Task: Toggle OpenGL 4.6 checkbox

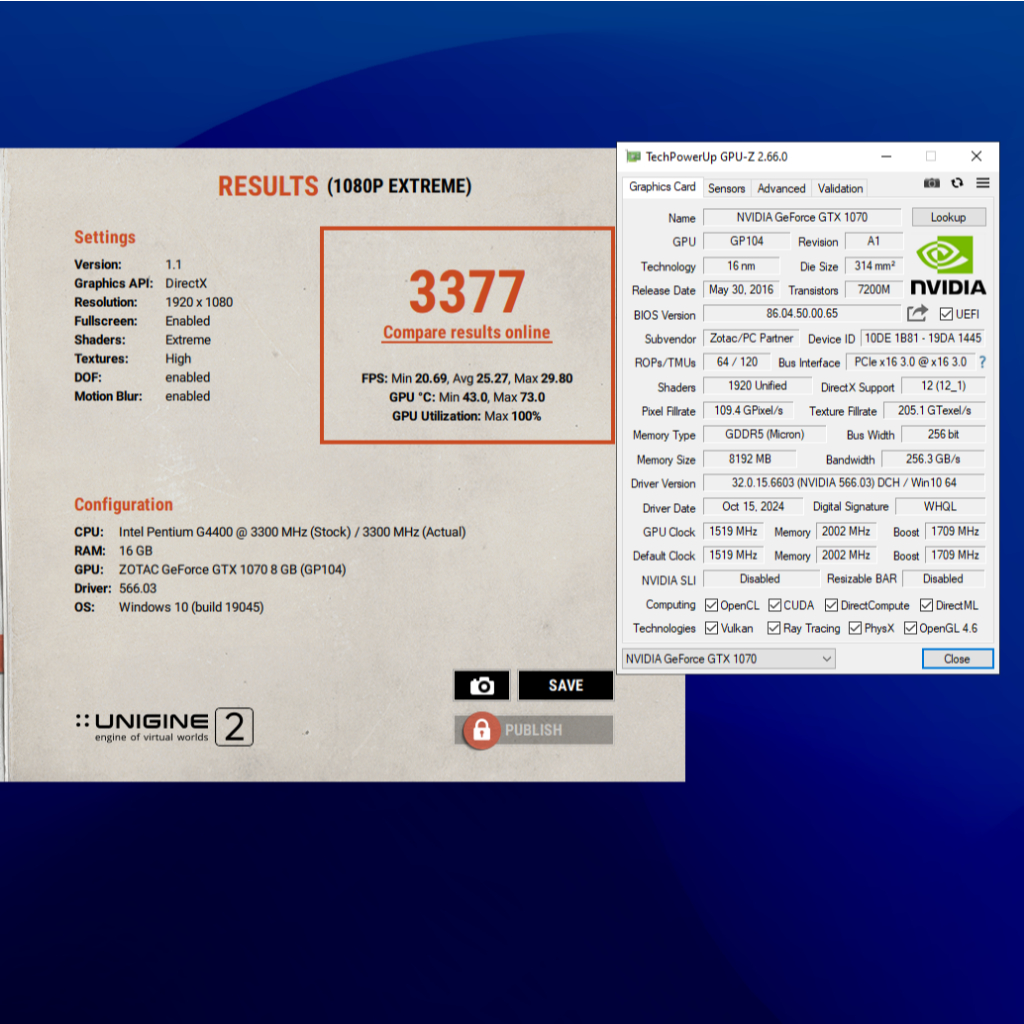Action: click(910, 628)
